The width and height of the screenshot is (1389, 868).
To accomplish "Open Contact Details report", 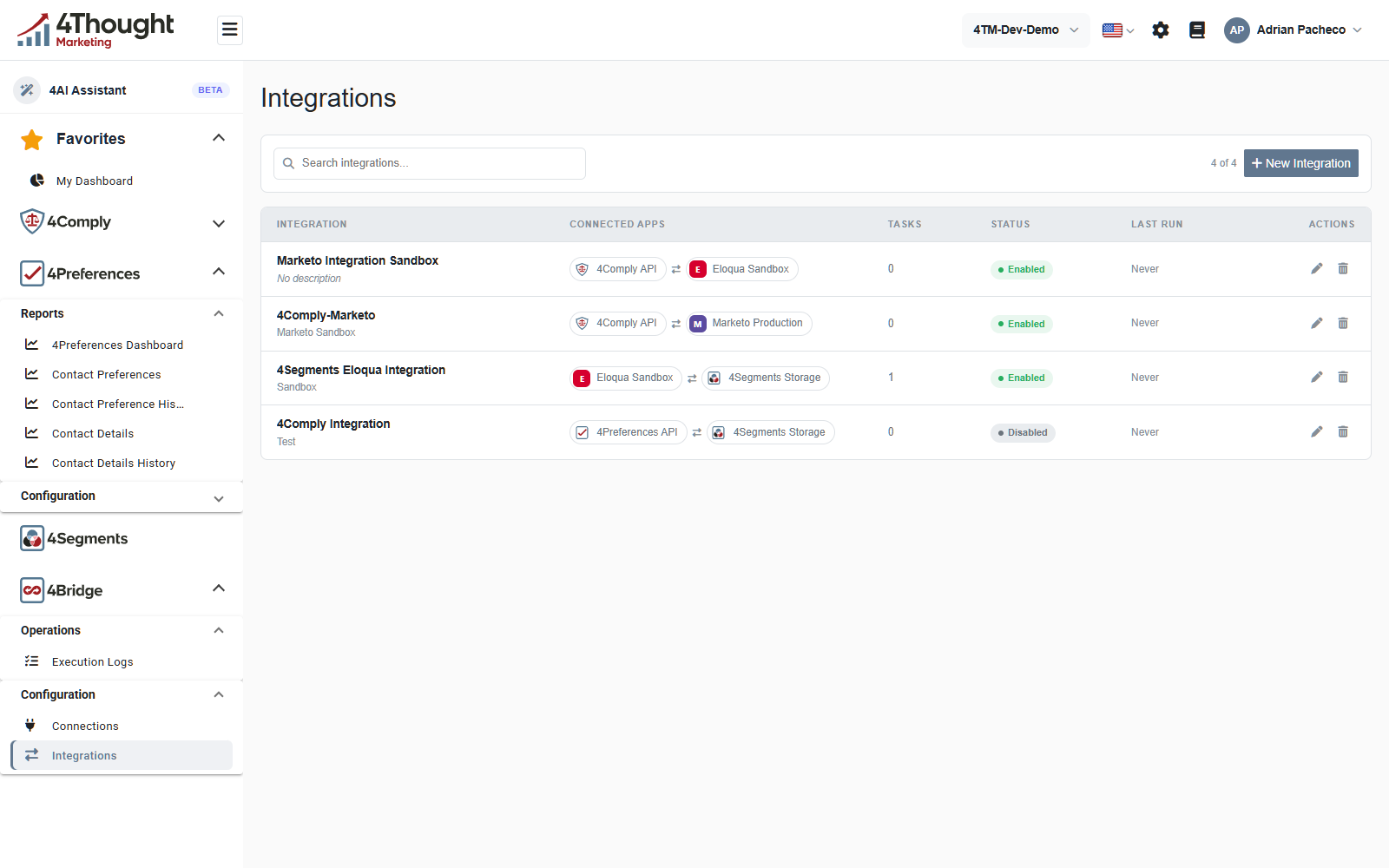I will coord(93,433).
